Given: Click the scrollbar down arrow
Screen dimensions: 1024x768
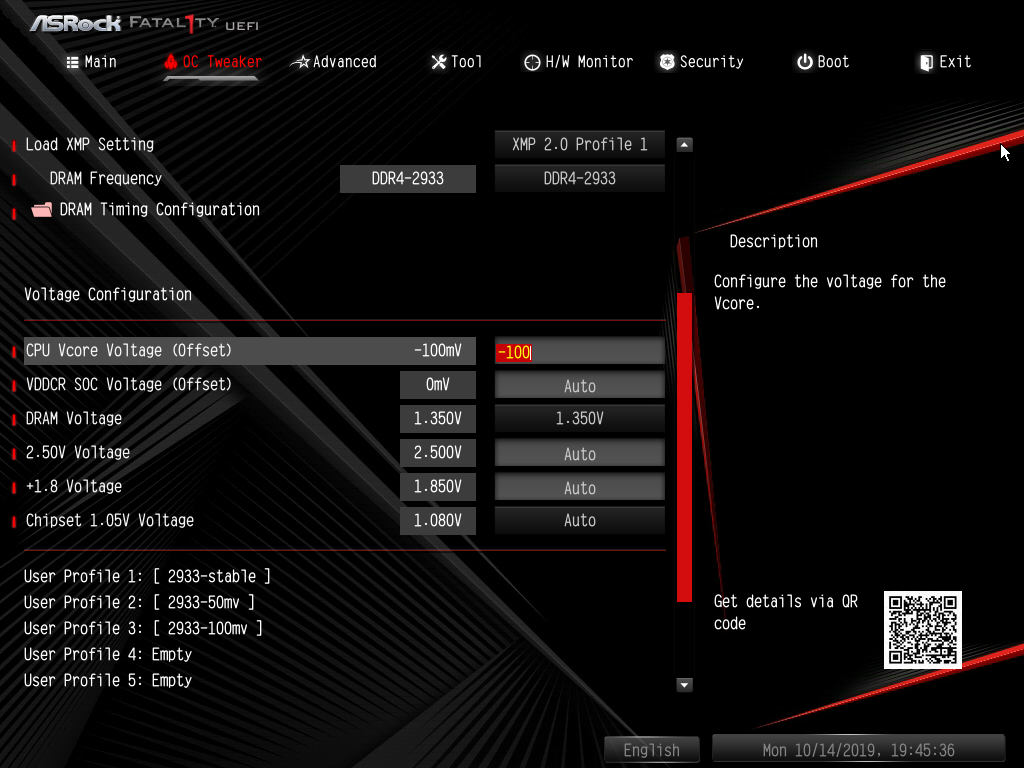Looking at the screenshot, I should tap(684, 685).
